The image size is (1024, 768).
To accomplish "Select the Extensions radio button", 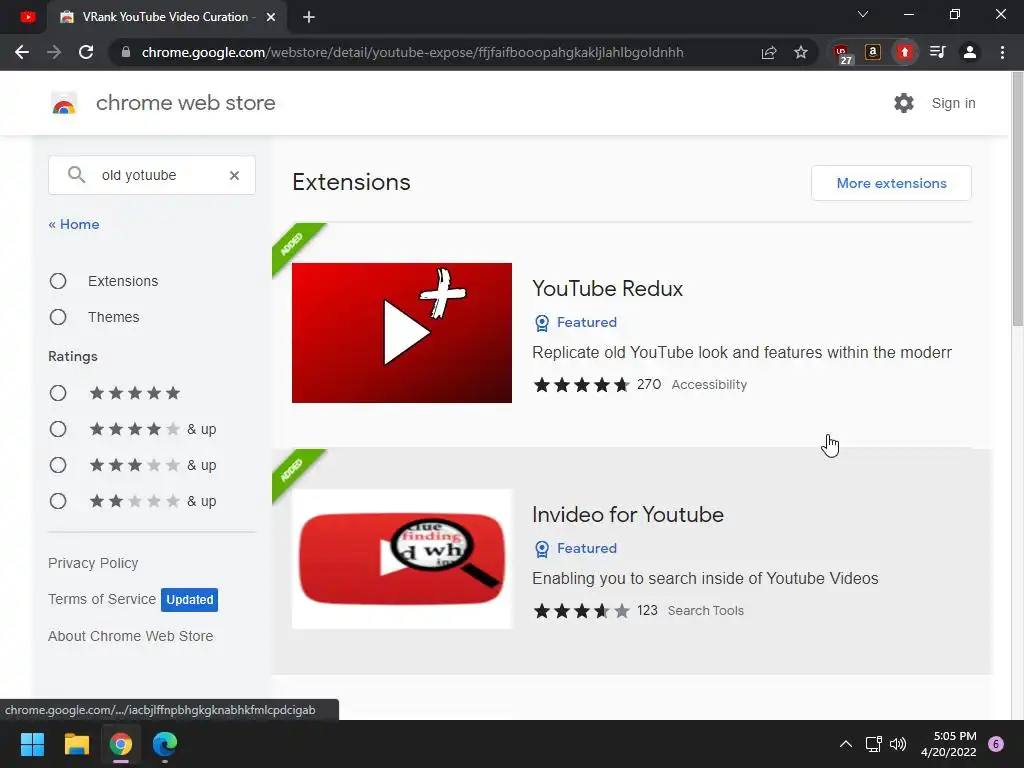I will (x=58, y=281).
